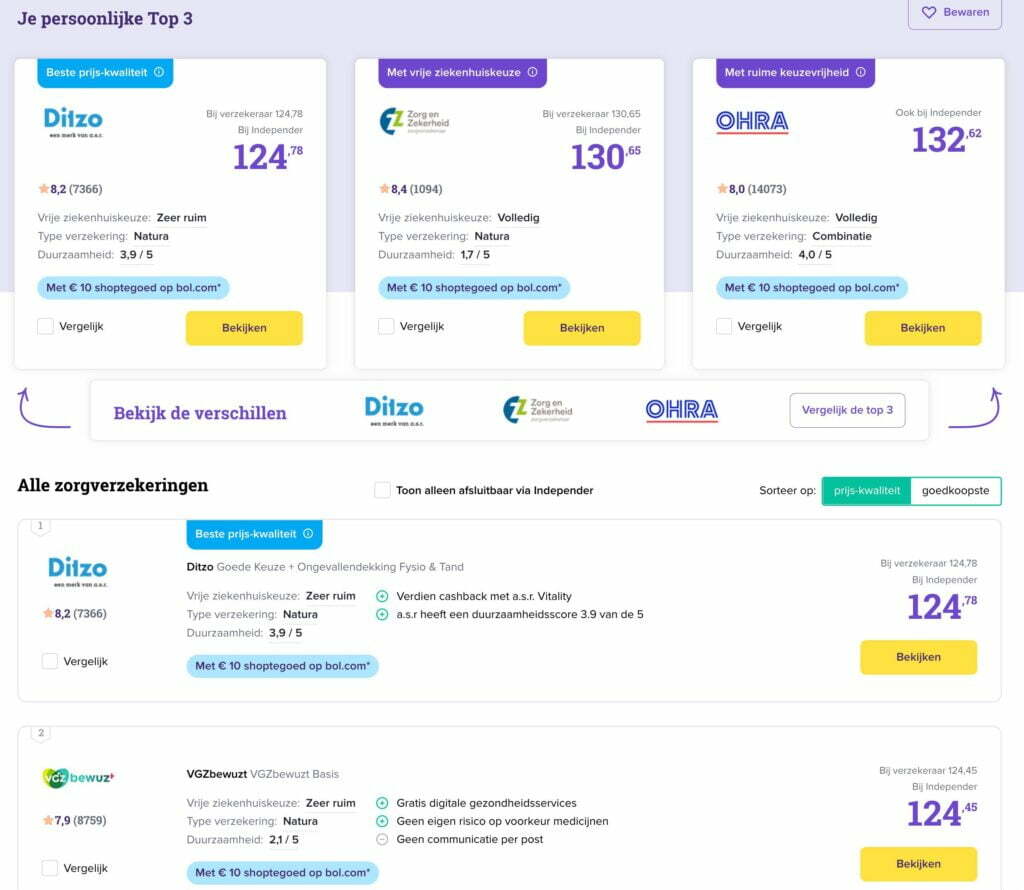Click Bekijken for VGZbewuzt Basis listing
This screenshot has width=1024, height=890.
point(918,864)
